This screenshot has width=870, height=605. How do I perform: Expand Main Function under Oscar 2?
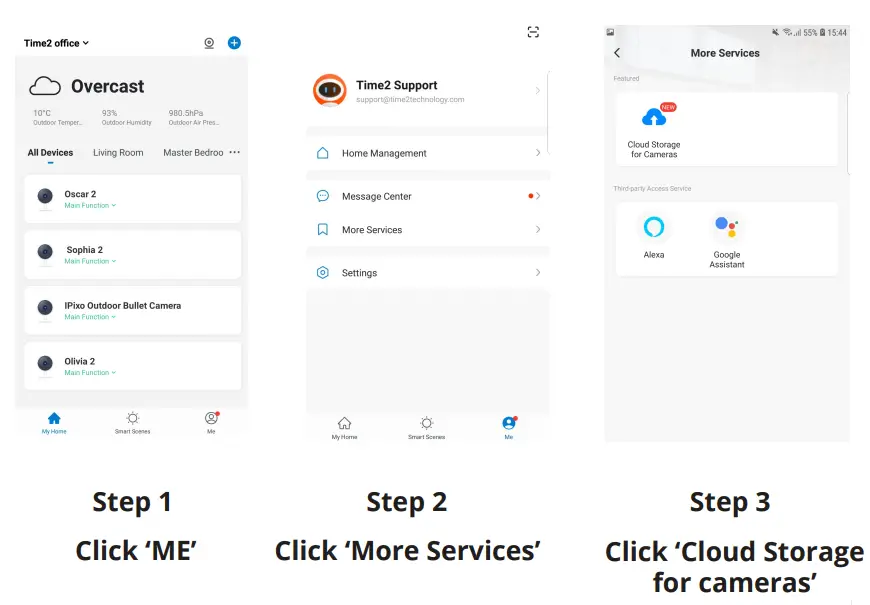[x=90, y=205]
